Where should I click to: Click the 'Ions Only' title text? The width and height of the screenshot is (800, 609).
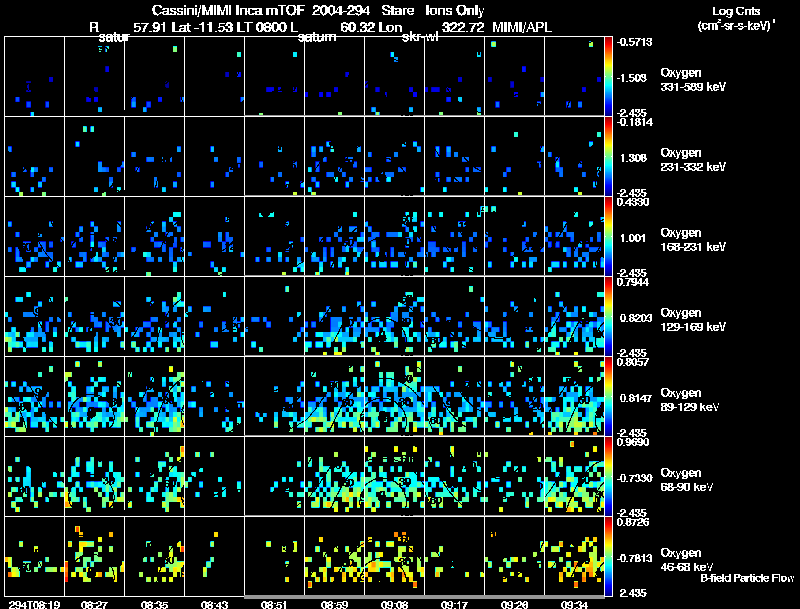coord(455,11)
